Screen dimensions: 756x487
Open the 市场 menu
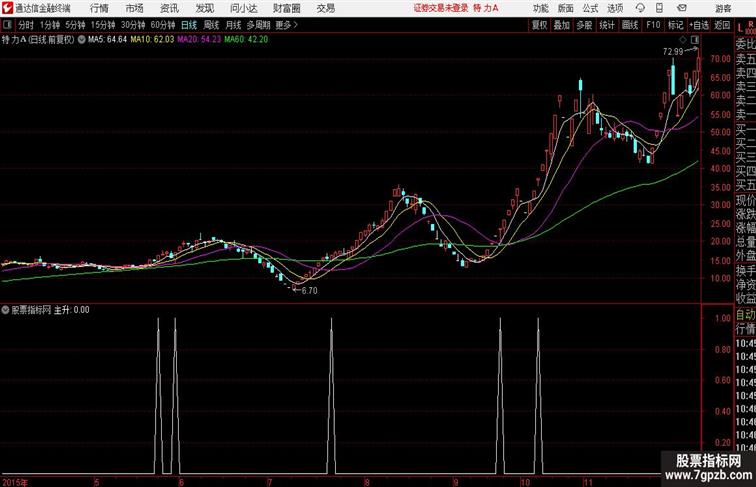pyautogui.click(x=134, y=8)
